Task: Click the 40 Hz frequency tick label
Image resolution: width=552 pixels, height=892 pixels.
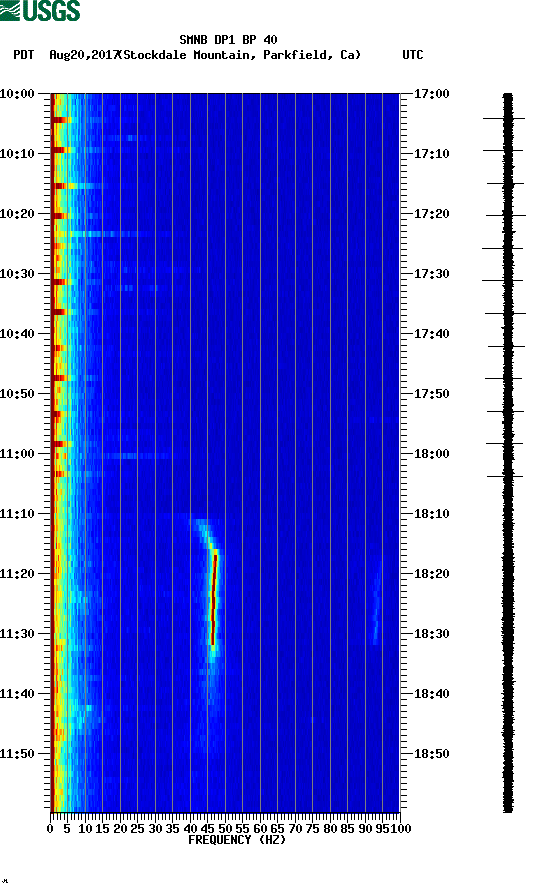Action: [190, 829]
